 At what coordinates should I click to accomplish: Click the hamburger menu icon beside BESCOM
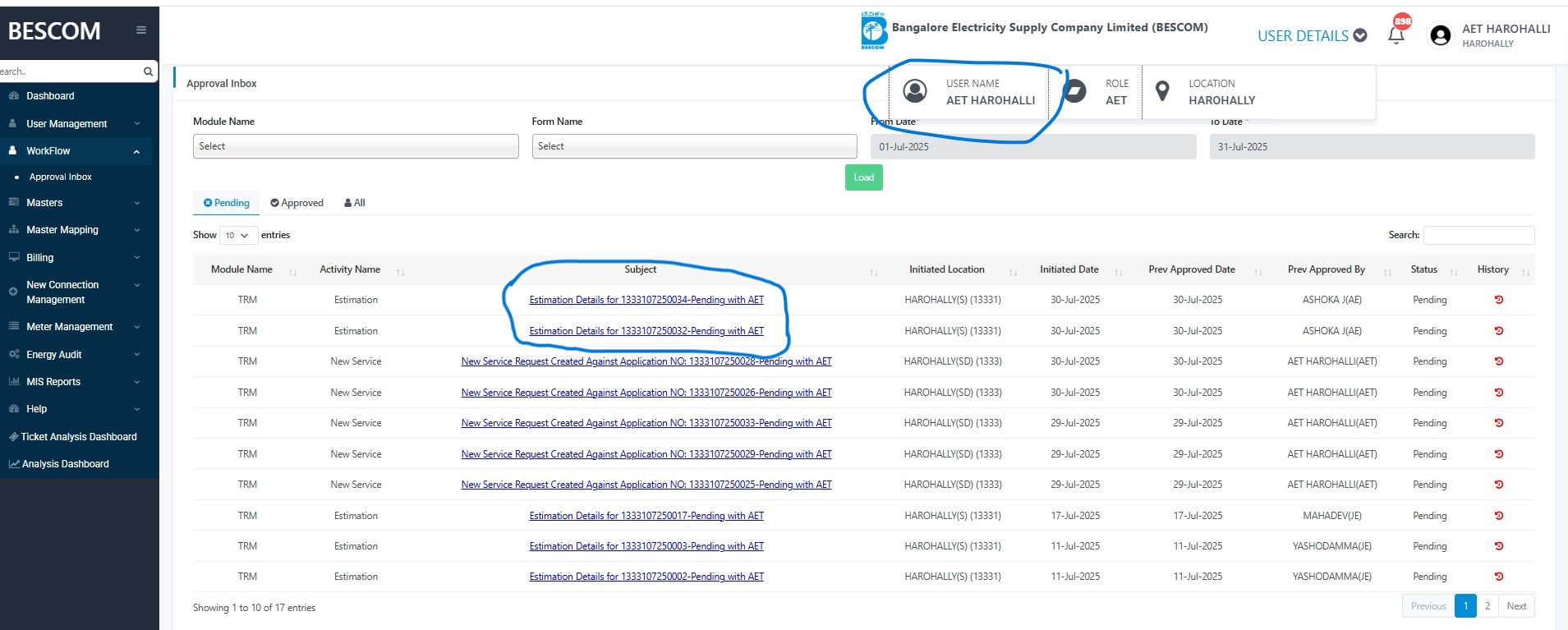[x=141, y=30]
